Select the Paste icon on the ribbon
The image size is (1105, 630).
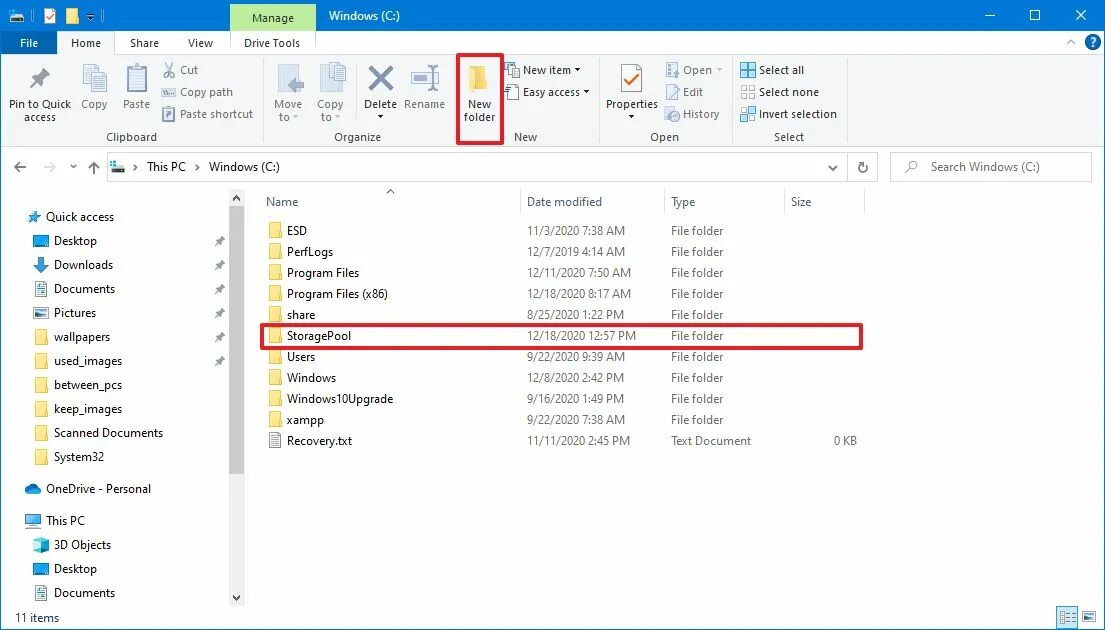pos(136,90)
